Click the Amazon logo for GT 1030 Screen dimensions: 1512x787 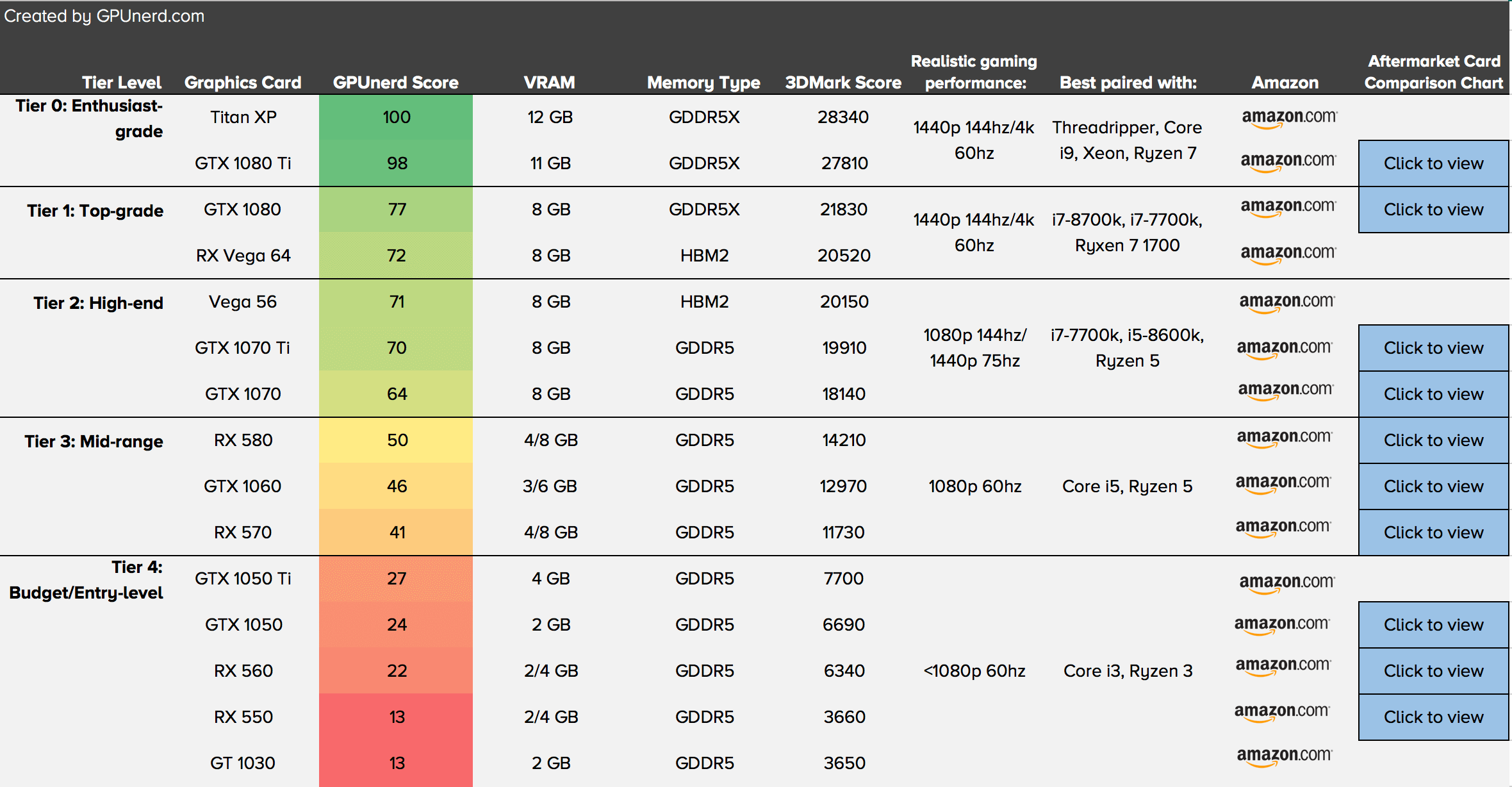tap(1284, 756)
